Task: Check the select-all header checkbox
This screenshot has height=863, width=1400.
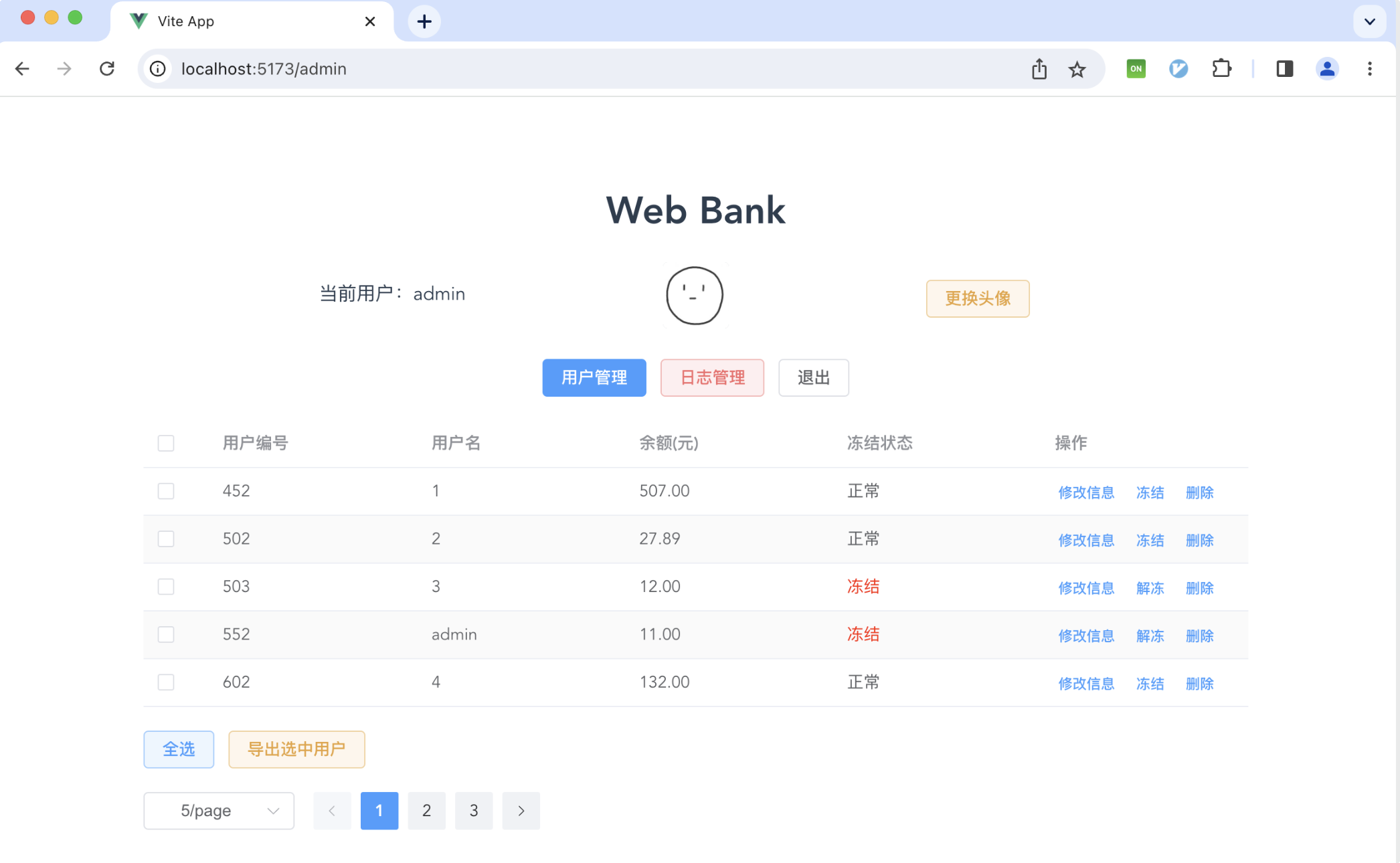Action: point(166,444)
